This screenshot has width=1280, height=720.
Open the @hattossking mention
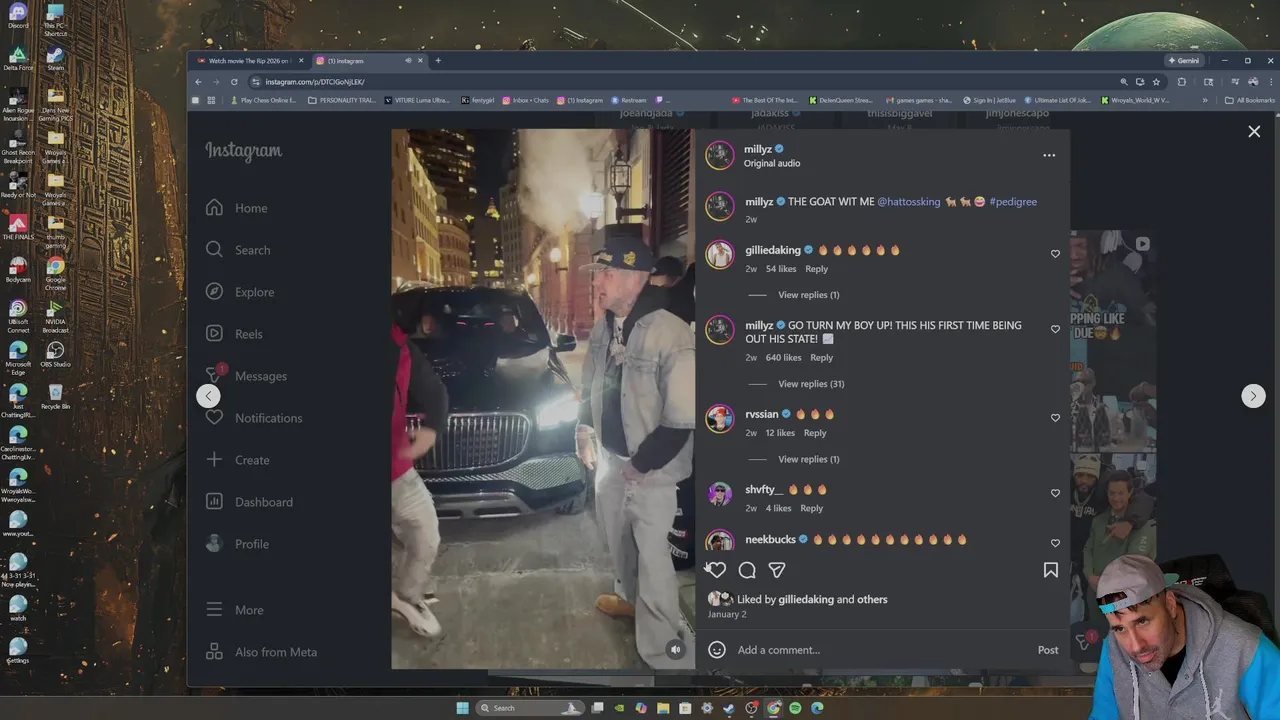click(909, 202)
